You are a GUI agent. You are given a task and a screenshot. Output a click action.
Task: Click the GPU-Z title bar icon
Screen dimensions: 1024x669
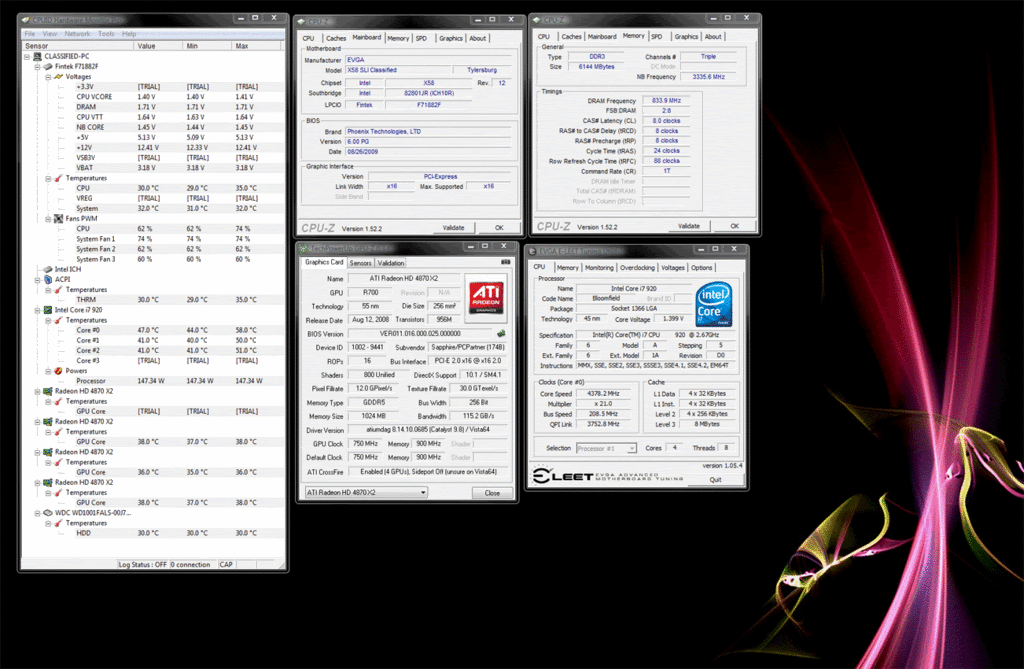(304, 248)
